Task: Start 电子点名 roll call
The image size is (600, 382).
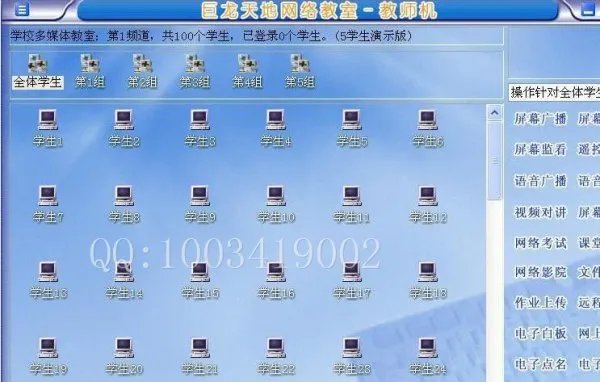Action: pos(540,364)
